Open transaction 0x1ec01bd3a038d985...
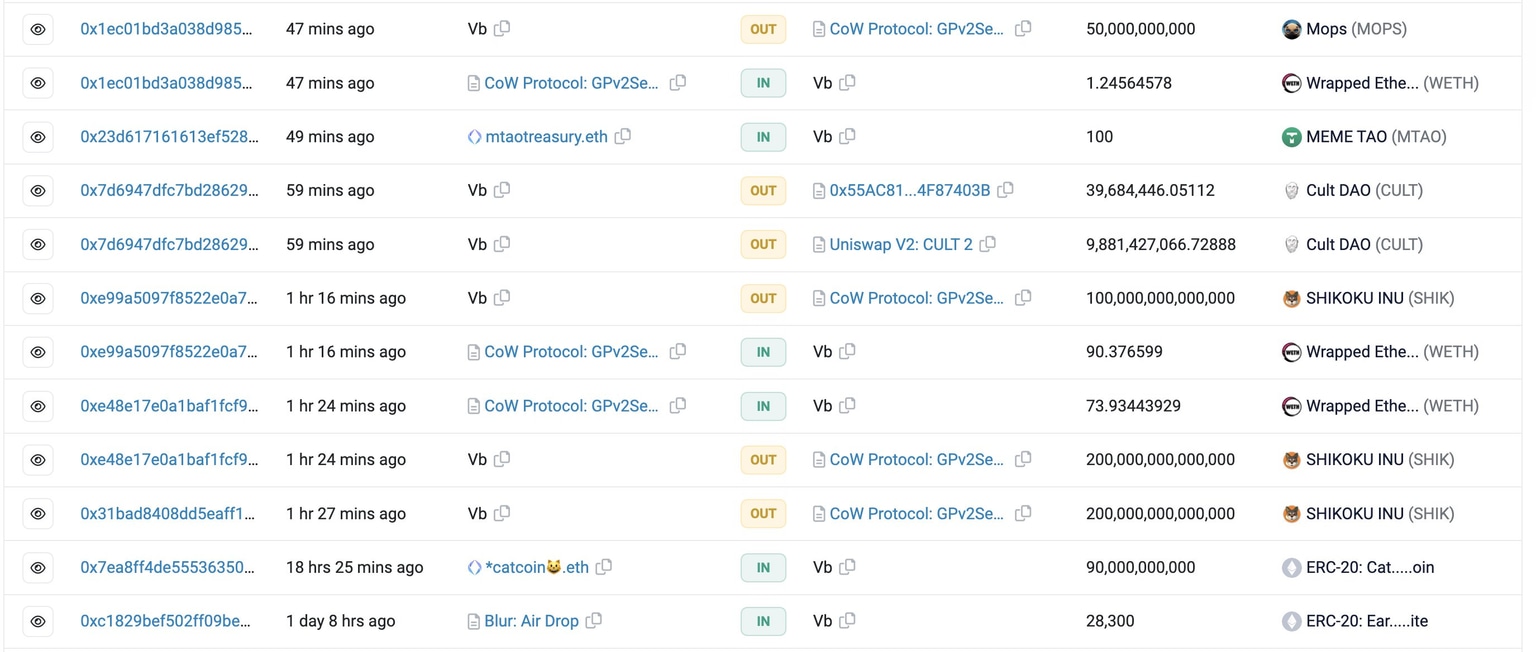1536x652 pixels. point(167,29)
